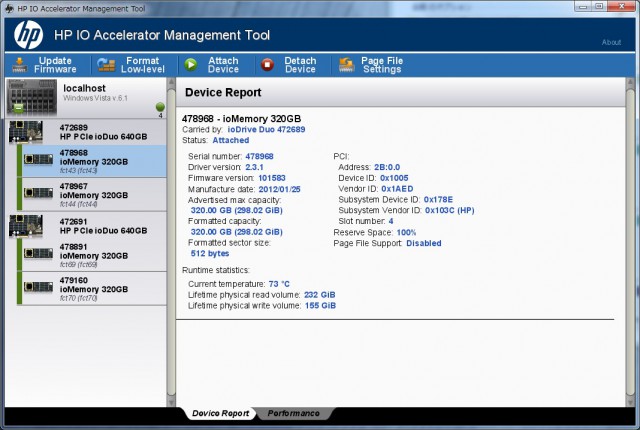Switch to the Device Report tab
This screenshot has height=430, width=640.
pyautogui.click(x=220, y=413)
